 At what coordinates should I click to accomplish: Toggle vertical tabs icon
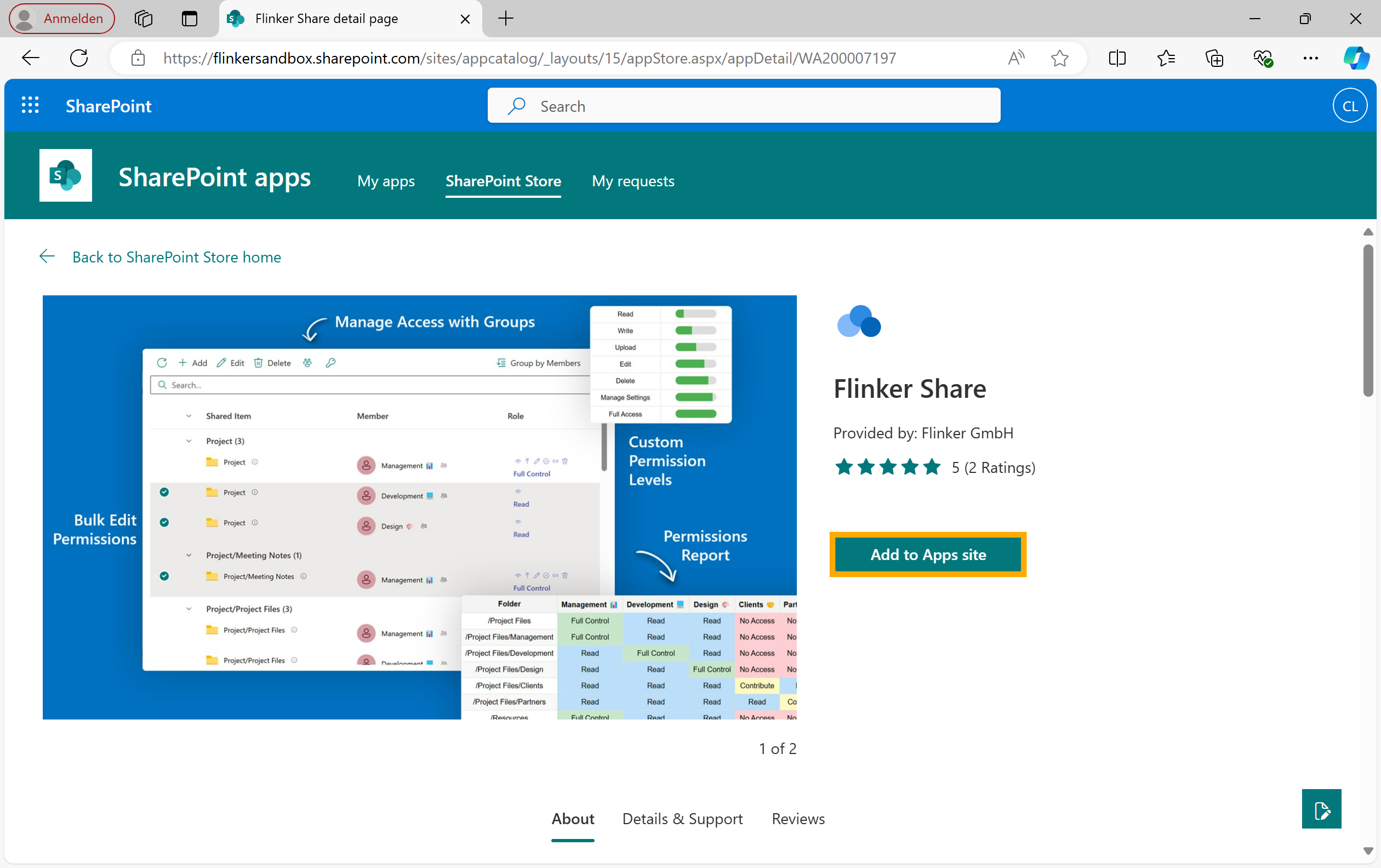(189, 18)
